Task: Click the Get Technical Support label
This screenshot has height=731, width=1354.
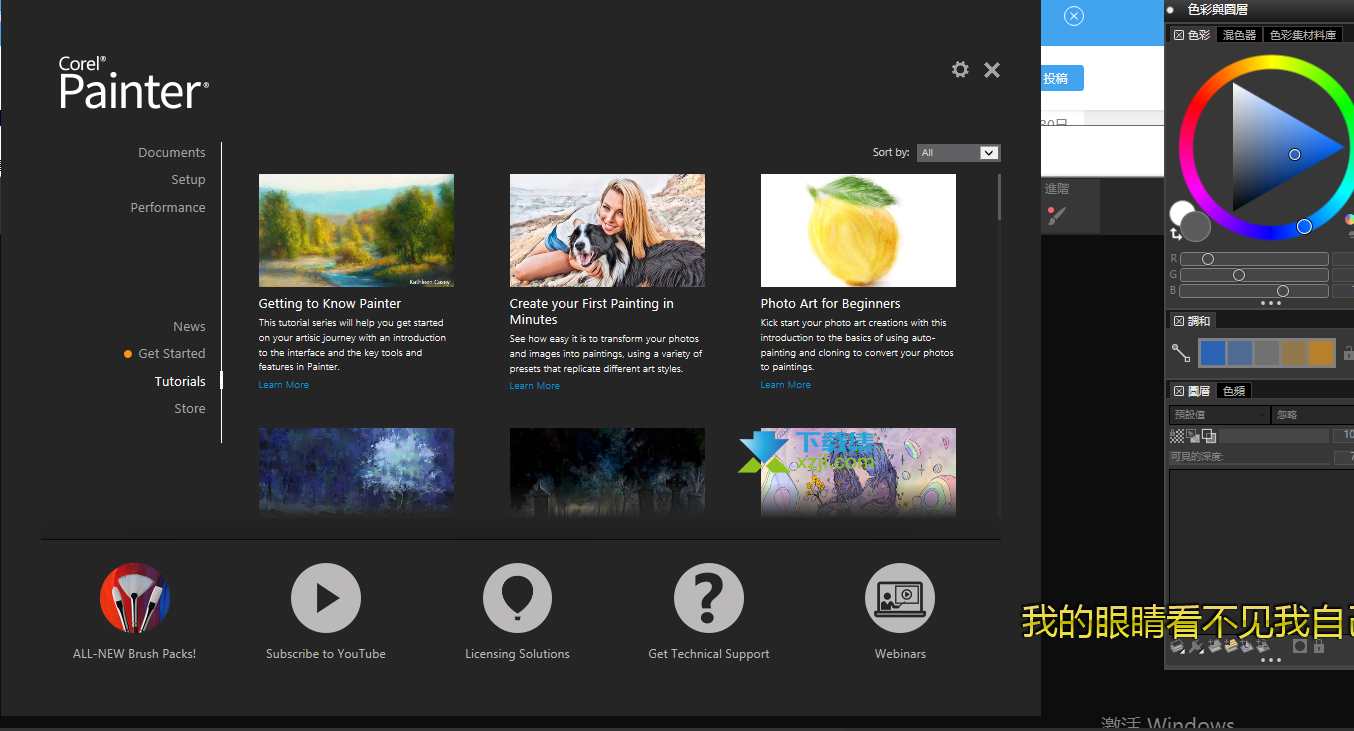Action: click(709, 654)
